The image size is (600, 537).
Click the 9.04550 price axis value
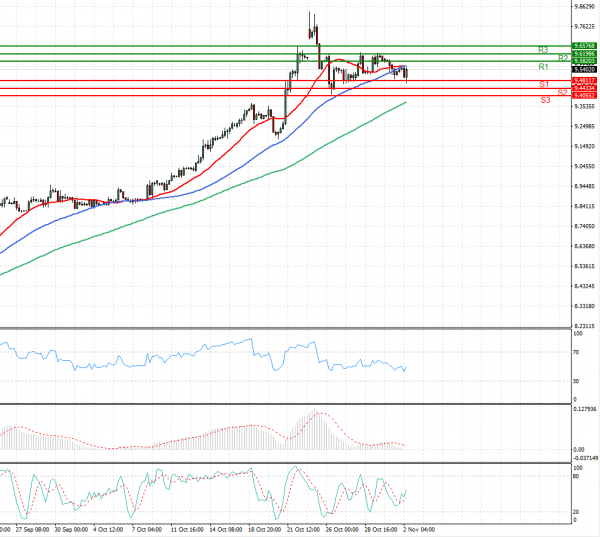[x=584, y=166]
